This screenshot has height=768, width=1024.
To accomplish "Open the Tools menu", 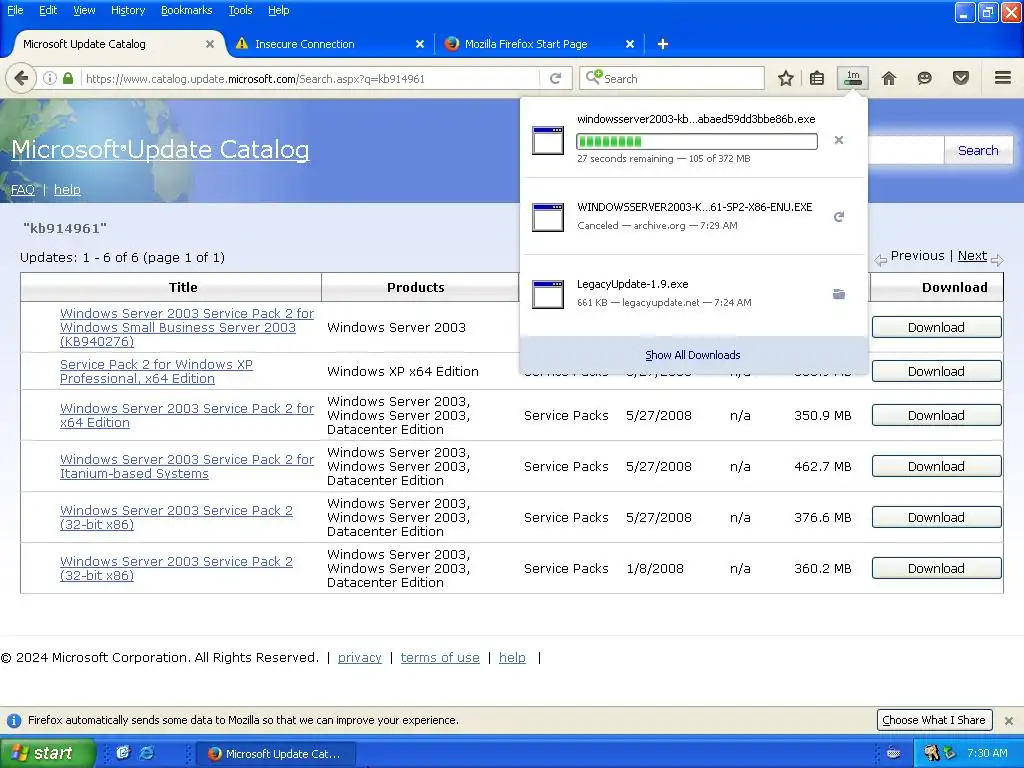I will point(240,10).
